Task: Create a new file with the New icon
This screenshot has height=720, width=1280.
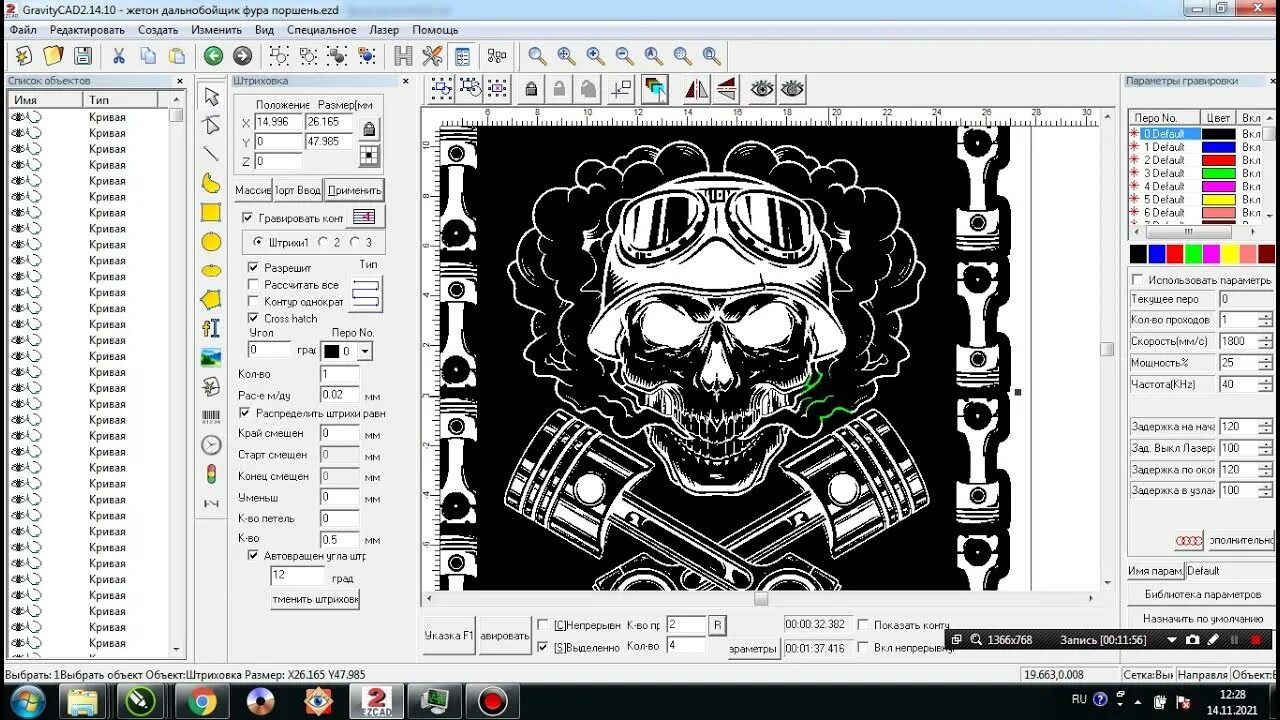Action: 24,56
